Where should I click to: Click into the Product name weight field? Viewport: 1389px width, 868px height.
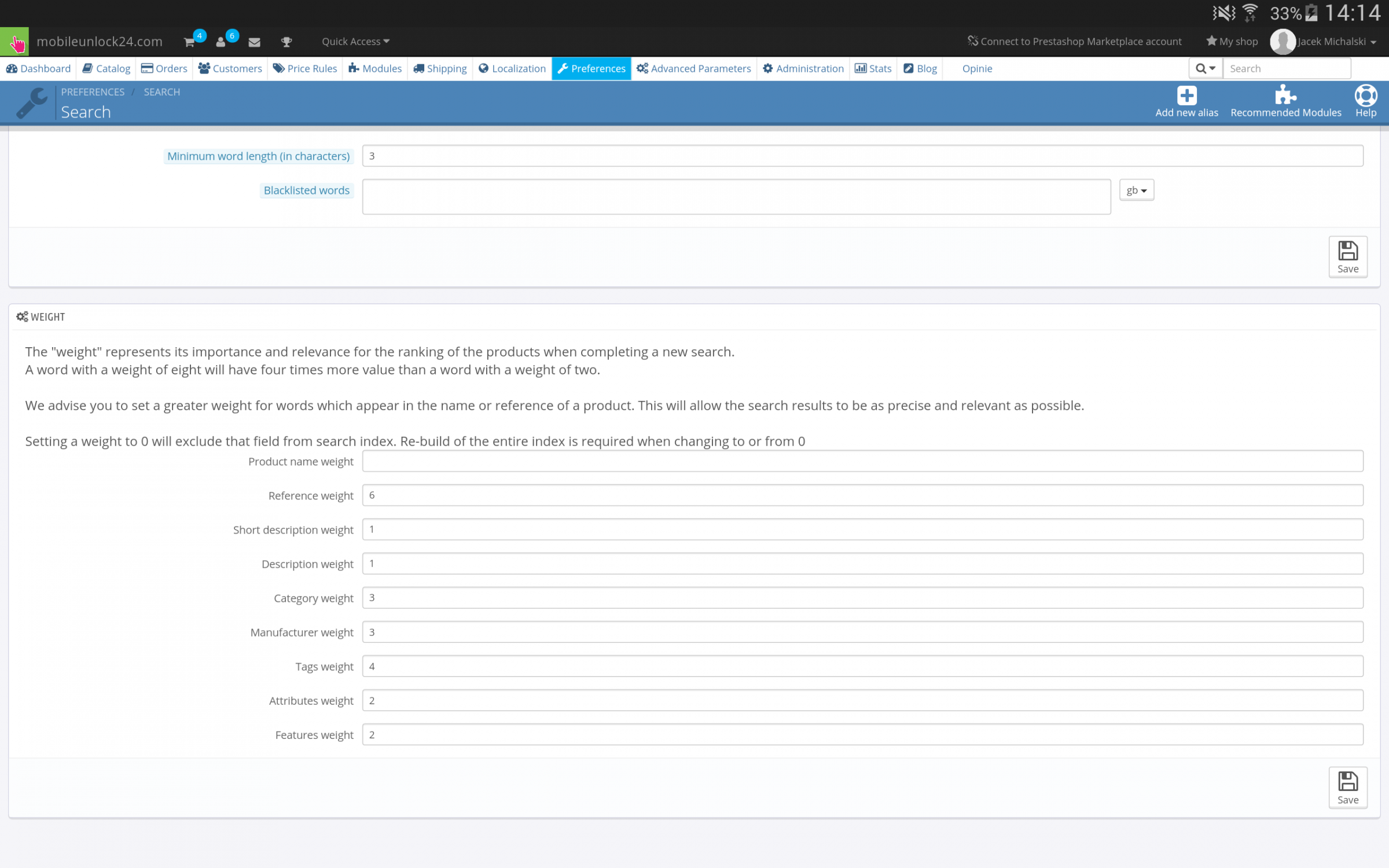(862, 461)
